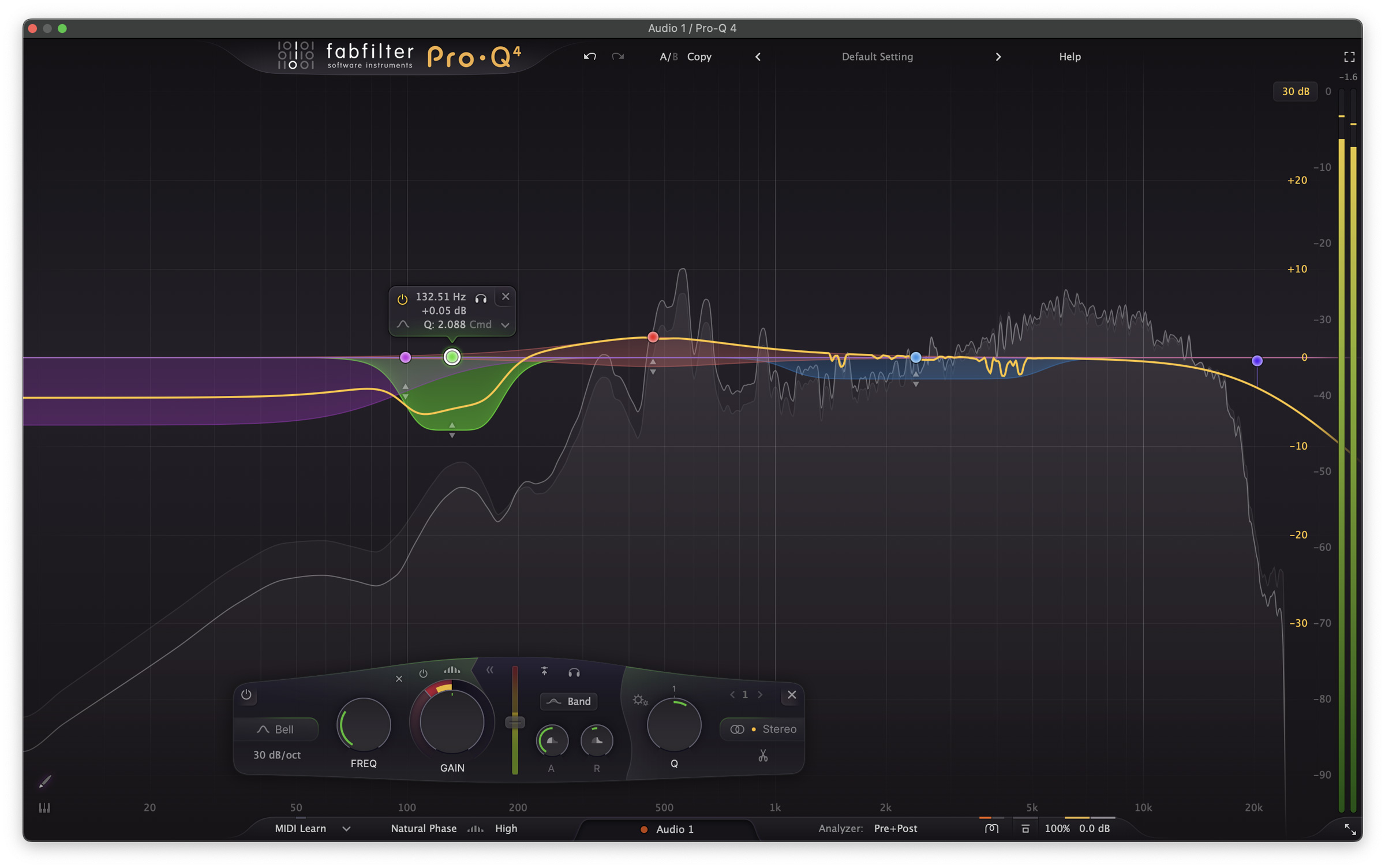
Task: Go to previous preset with left arrow
Action: (758, 57)
